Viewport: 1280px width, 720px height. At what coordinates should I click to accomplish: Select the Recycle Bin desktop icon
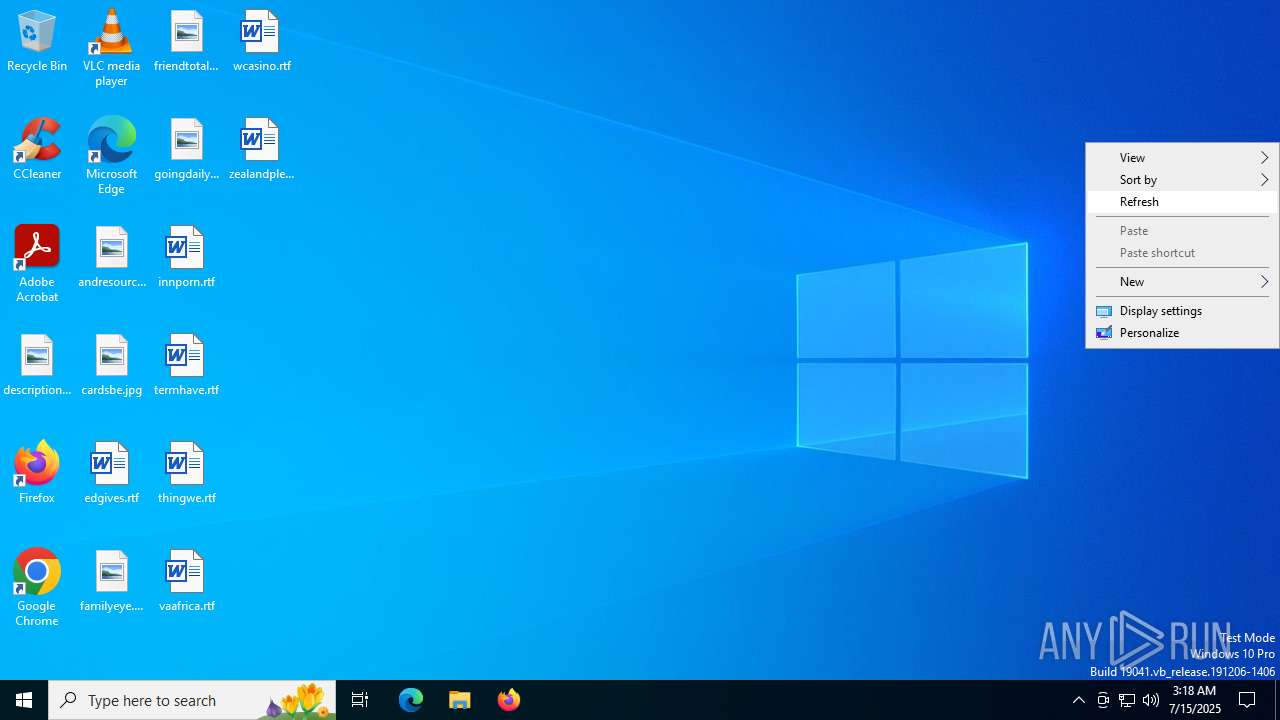tap(37, 41)
